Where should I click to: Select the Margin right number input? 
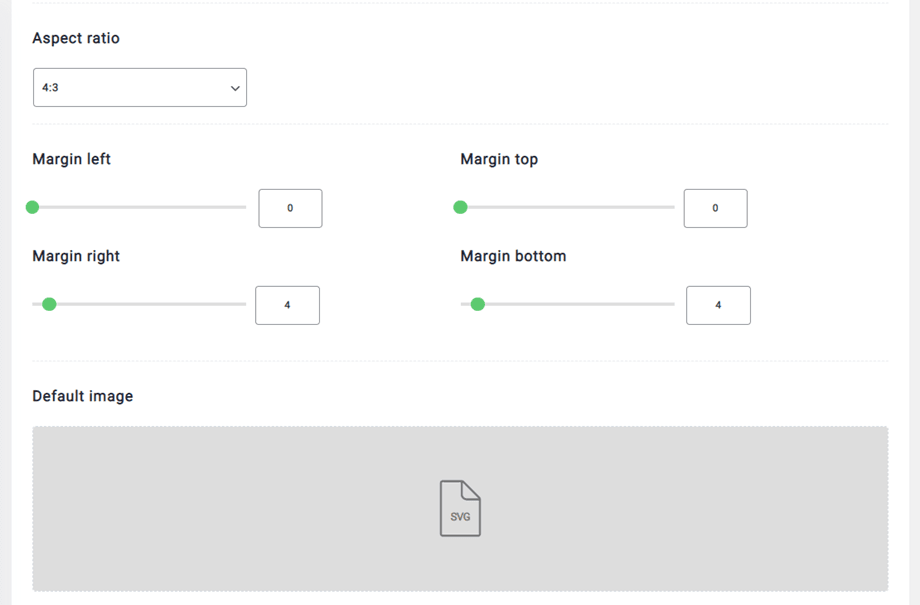tap(287, 305)
